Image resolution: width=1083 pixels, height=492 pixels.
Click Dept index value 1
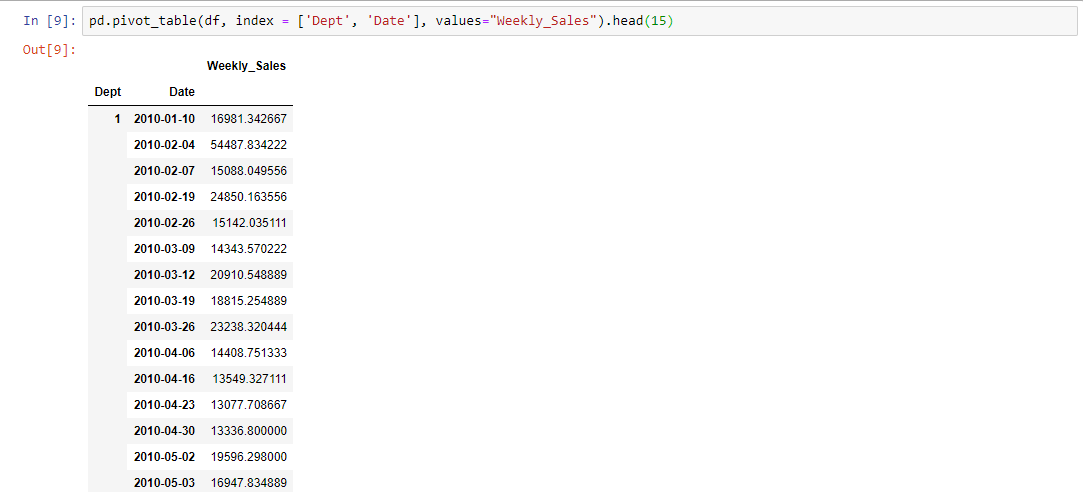pyautogui.click(x=117, y=119)
